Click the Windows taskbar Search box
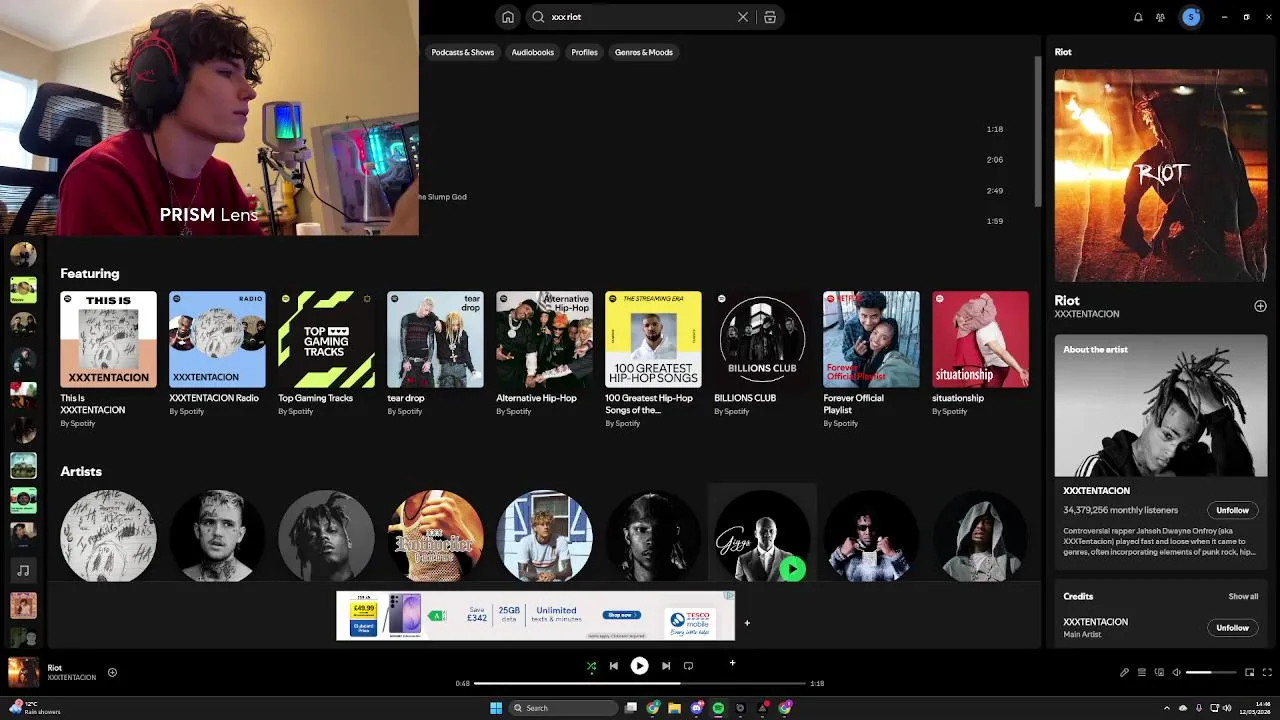The width and height of the screenshot is (1280, 720). (x=563, y=708)
